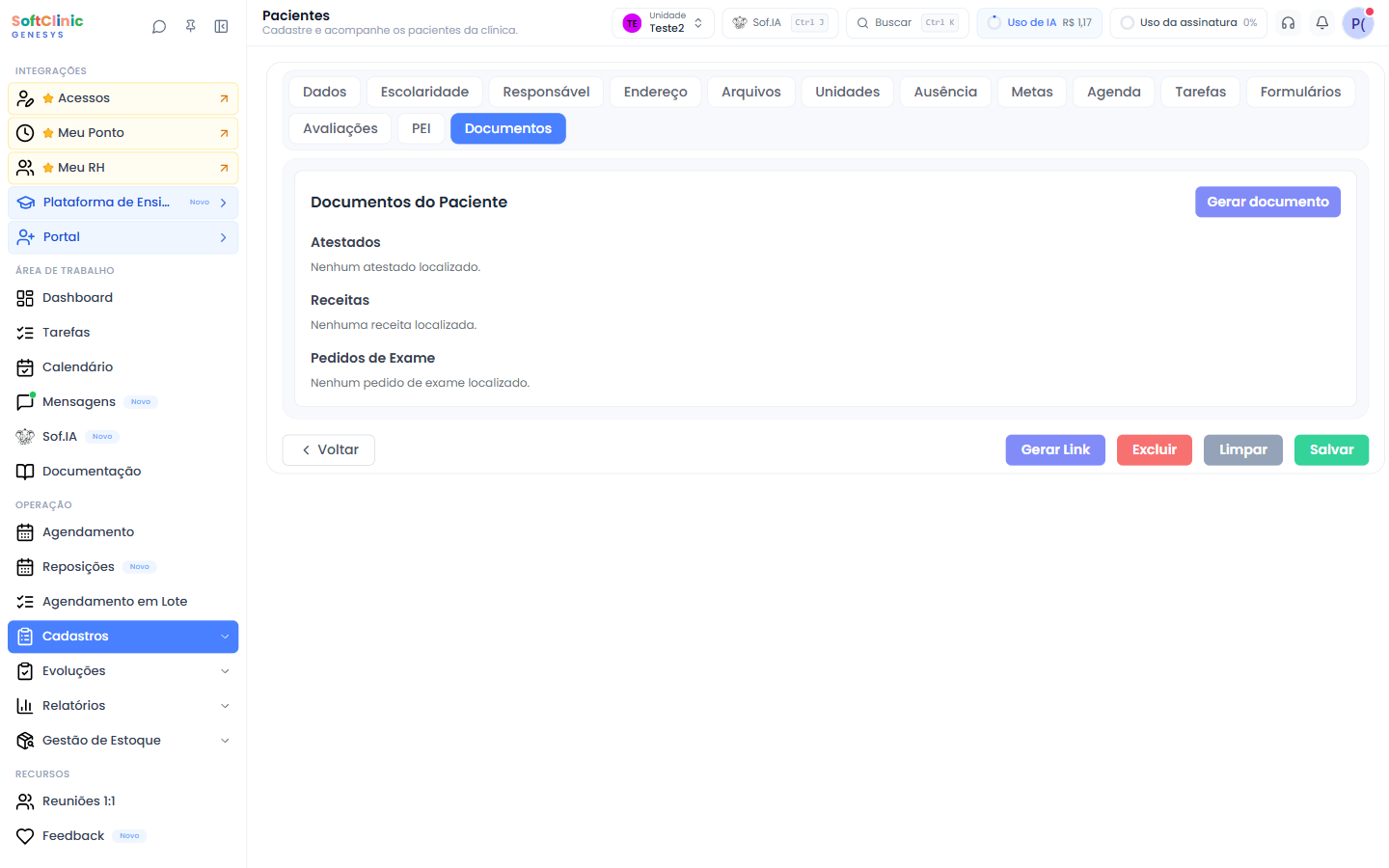
Task: Switch to the Escolaridade tab
Action: tap(424, 92)
